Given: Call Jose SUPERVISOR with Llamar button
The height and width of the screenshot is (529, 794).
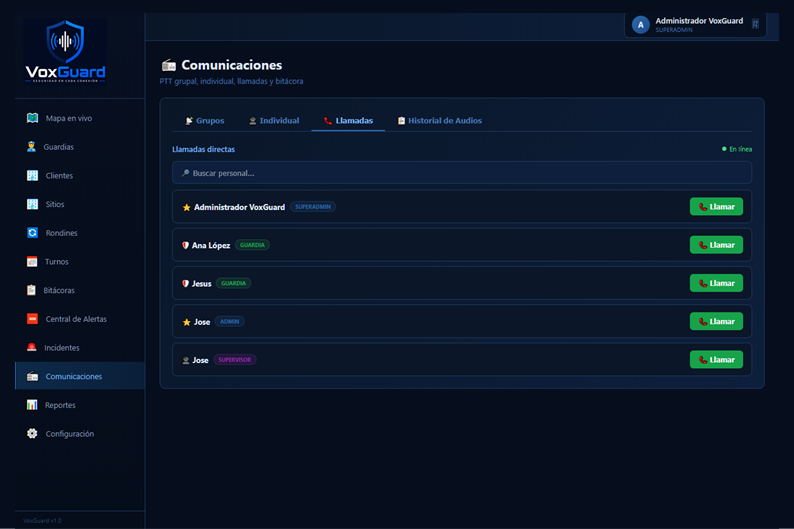Looking at the screenshot, I should [716, 359].
